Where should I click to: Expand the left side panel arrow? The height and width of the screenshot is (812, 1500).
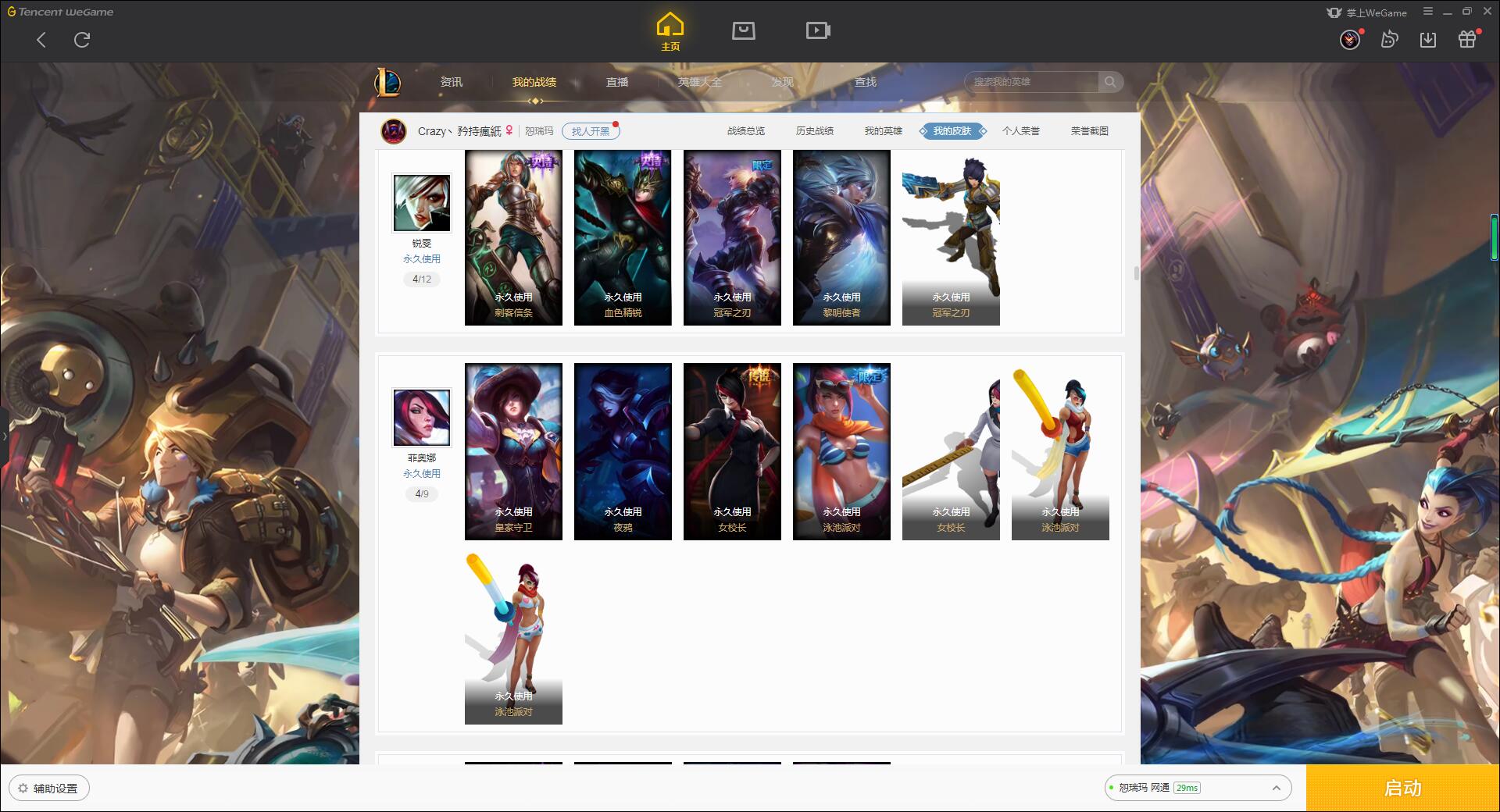point(4,436)
